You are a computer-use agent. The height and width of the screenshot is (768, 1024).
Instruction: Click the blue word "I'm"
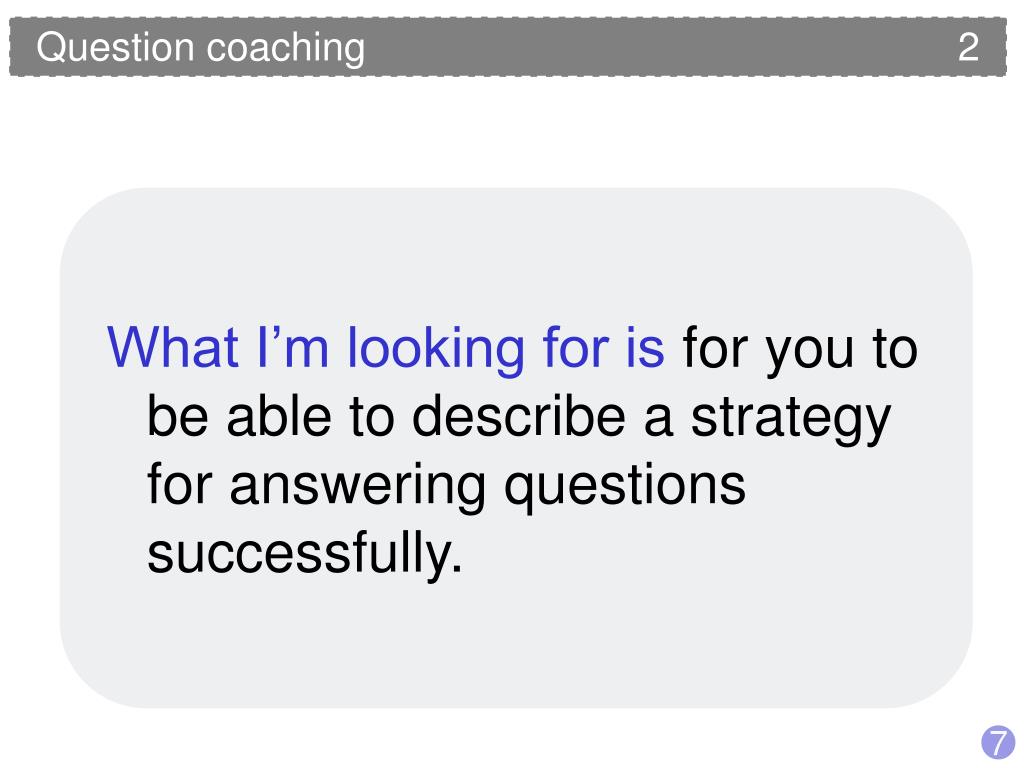[293, 348]
